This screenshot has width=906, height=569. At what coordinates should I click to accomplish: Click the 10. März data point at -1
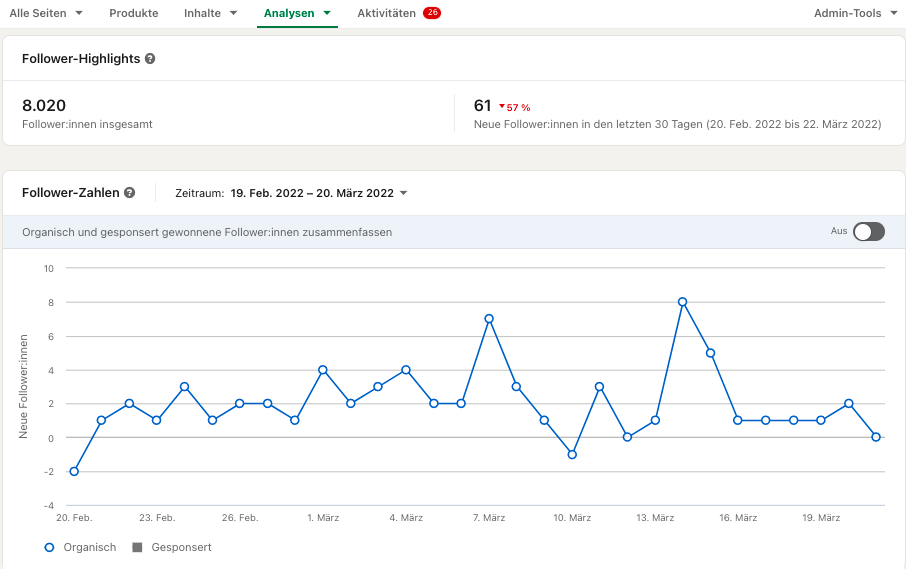(x=572, y=455)
